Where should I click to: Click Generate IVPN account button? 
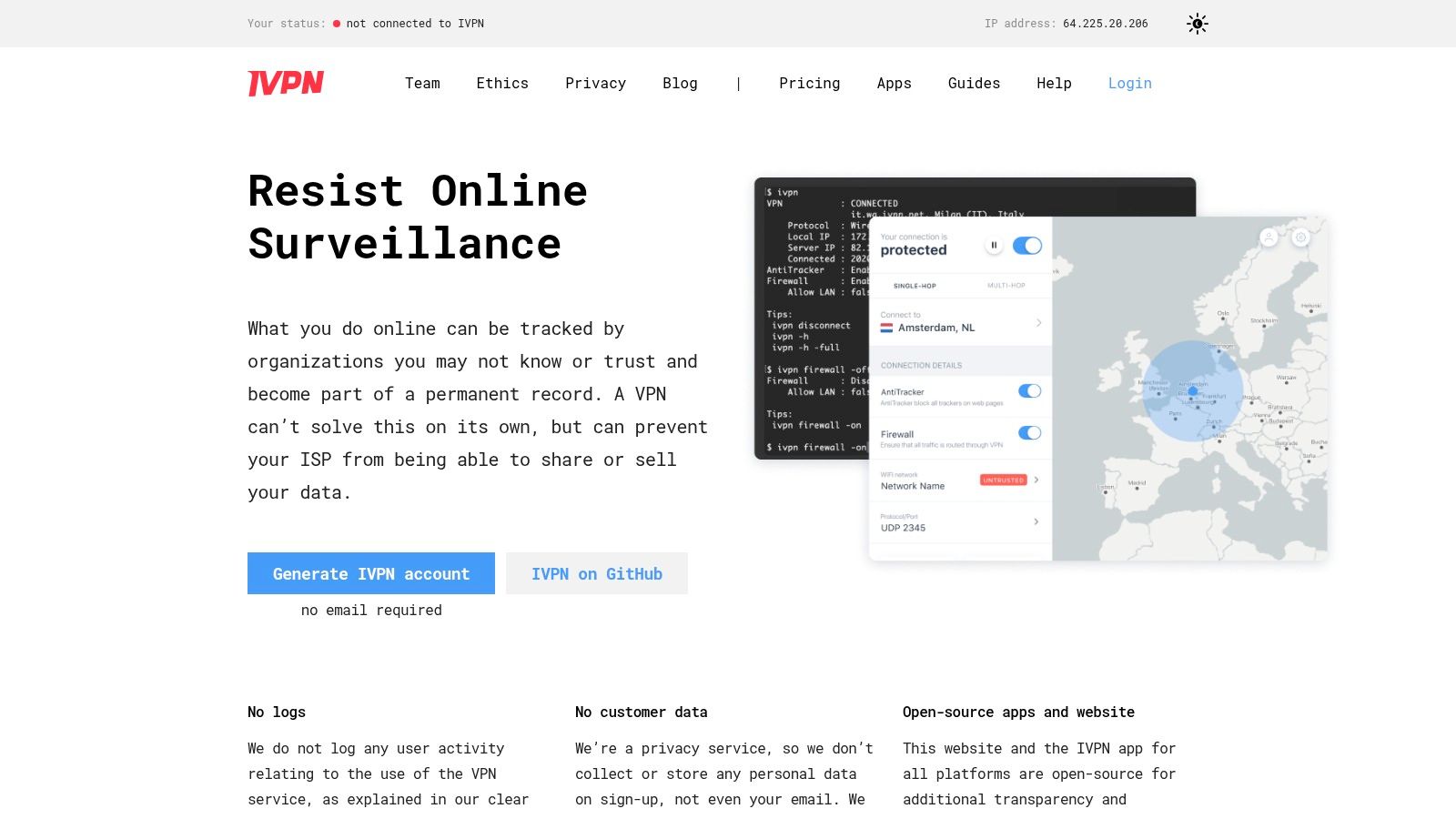371,573
